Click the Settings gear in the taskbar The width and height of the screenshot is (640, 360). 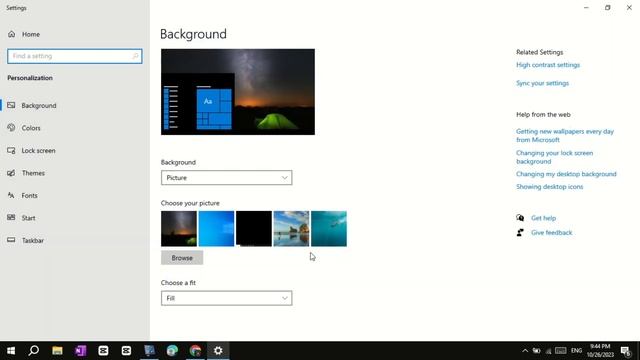(x=218, y=351)
